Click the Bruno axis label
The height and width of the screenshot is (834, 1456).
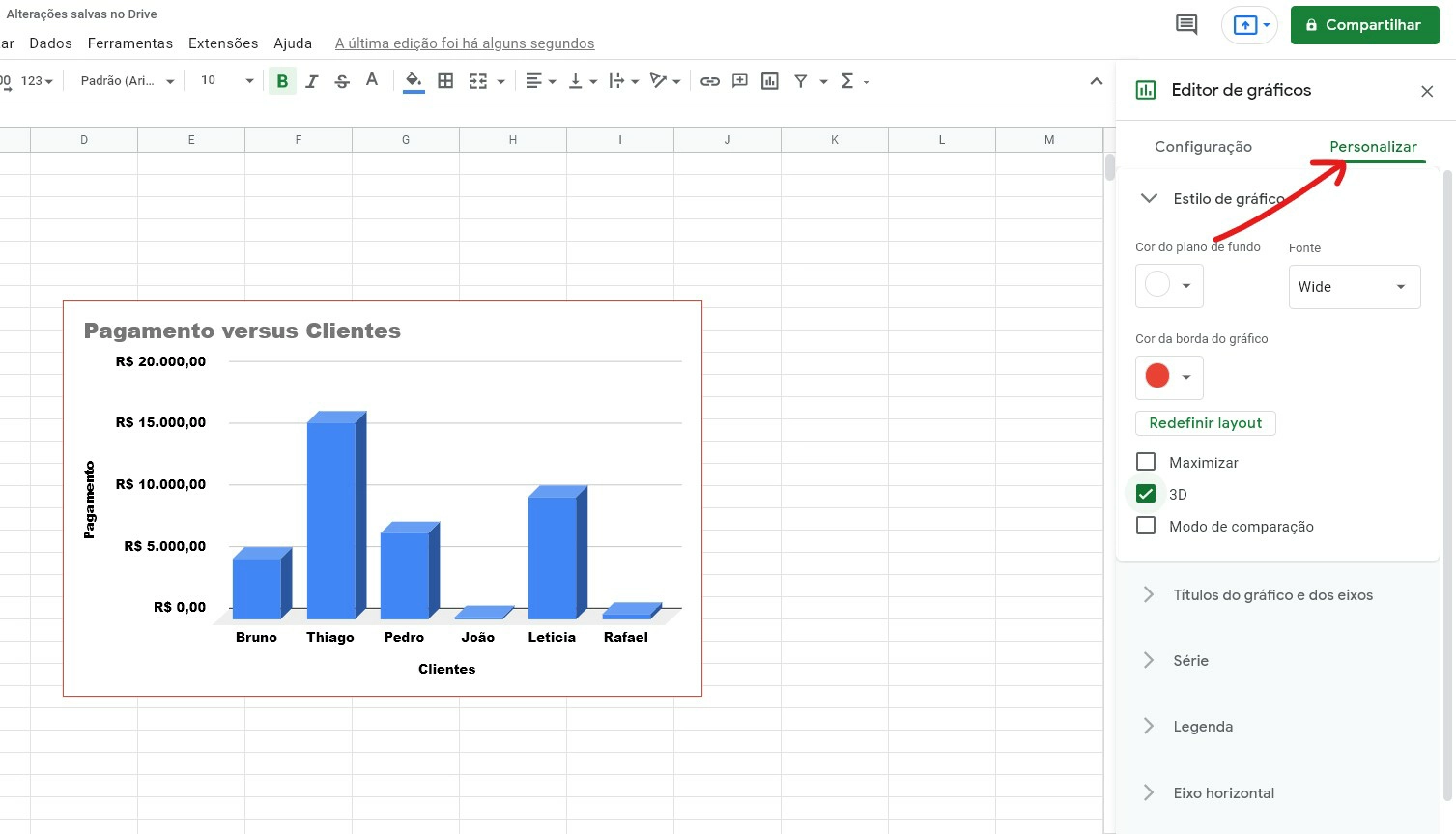pos(256,637)
